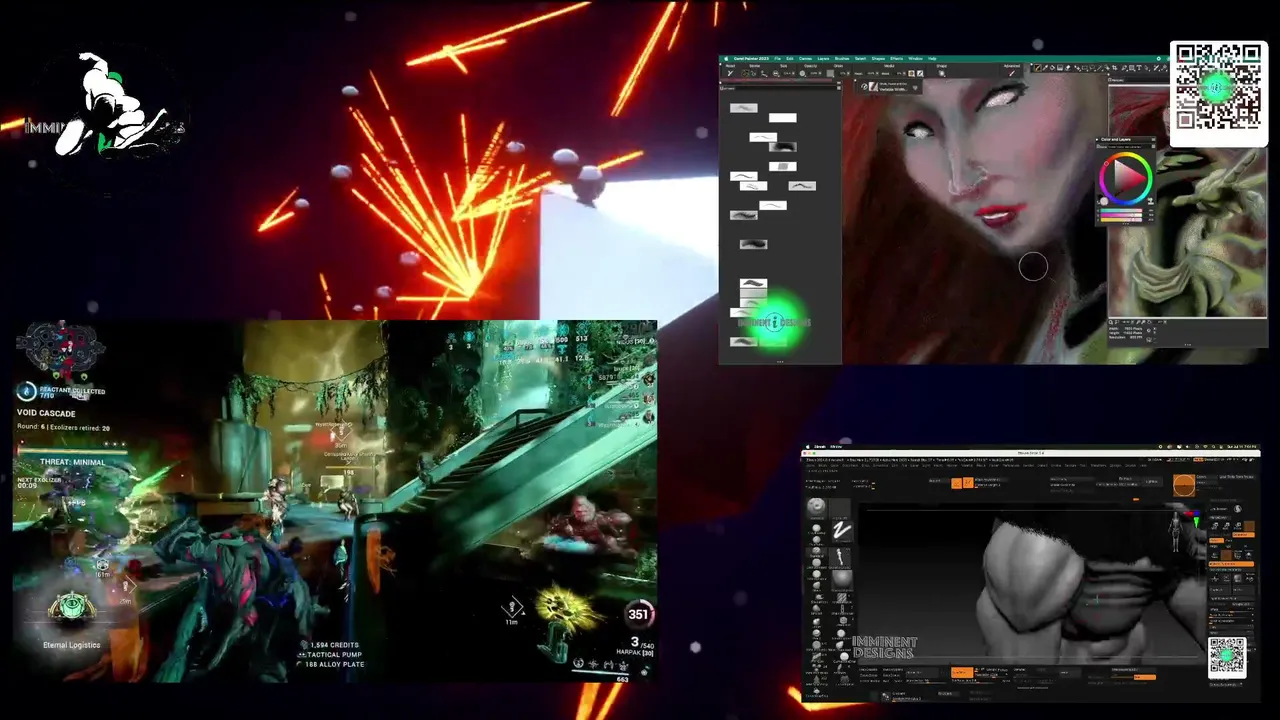Open the Window menu in Corel Painter

coord(915,59)
